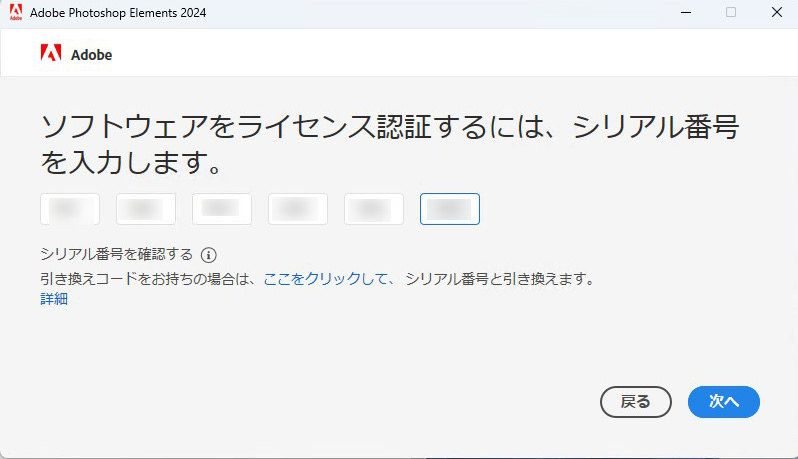This screenshot has width=798, height=459.
Task: Click the Adobe app icon in title bar
Action: pos(16,12)
